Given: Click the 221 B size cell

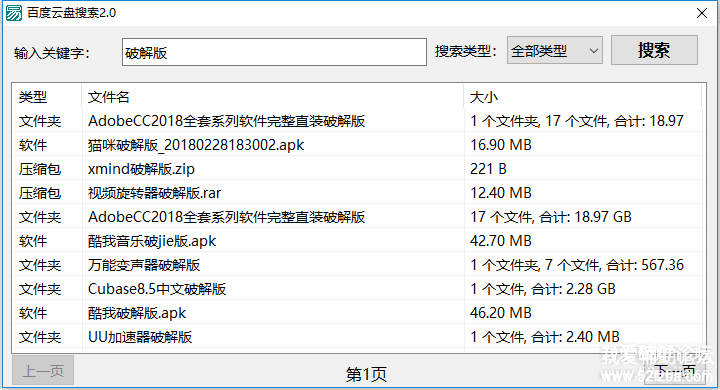Looking at the screenshot, I should click(x=488, y=169).
